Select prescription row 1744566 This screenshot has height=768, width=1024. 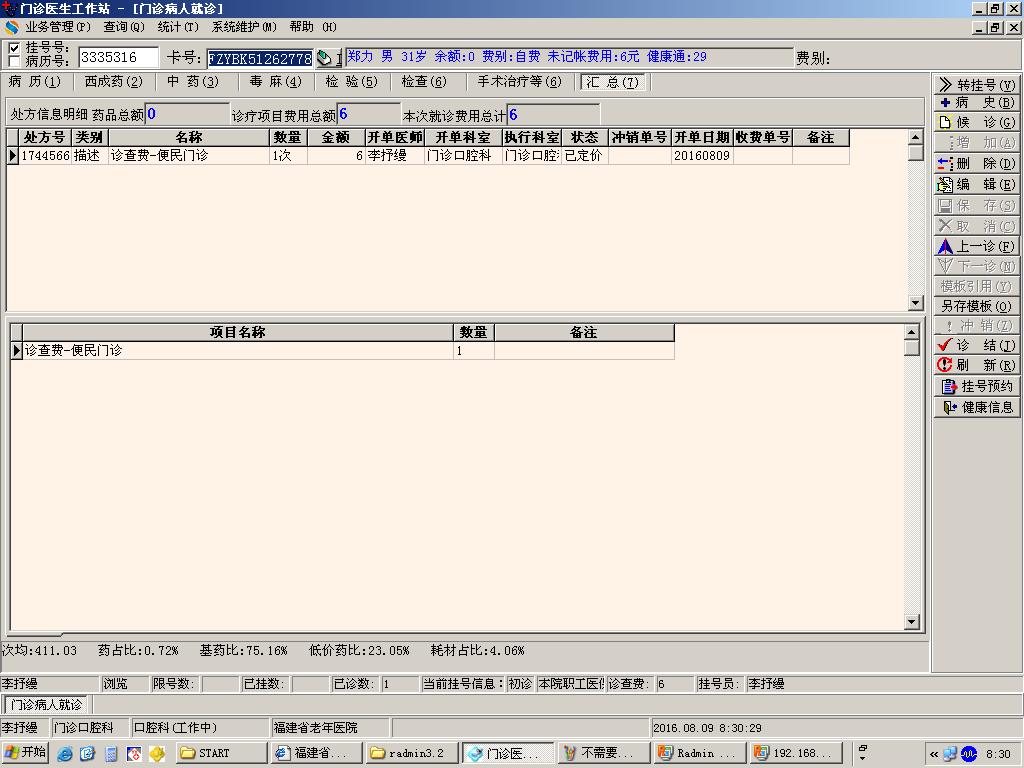tap(428, 155)
